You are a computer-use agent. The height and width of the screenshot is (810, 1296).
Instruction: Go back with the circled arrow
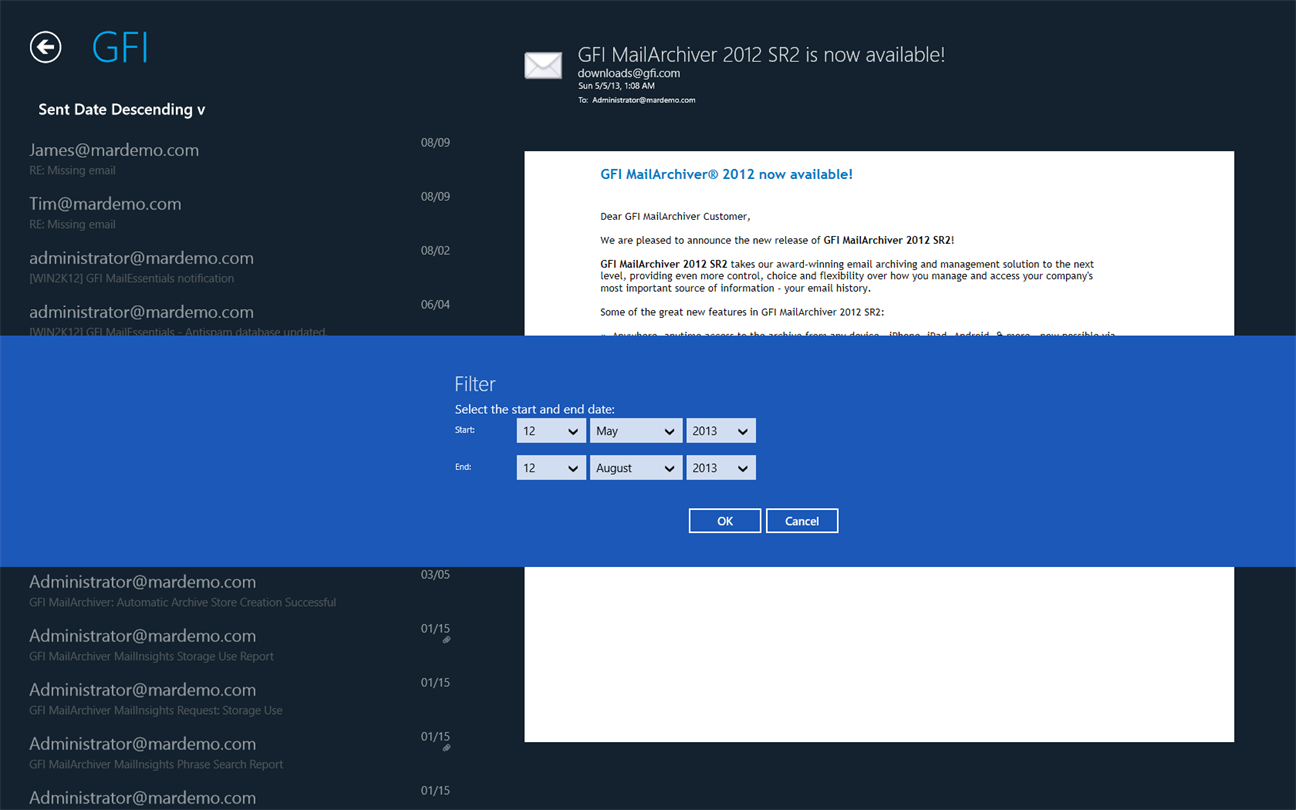click(x=45, y=47)
